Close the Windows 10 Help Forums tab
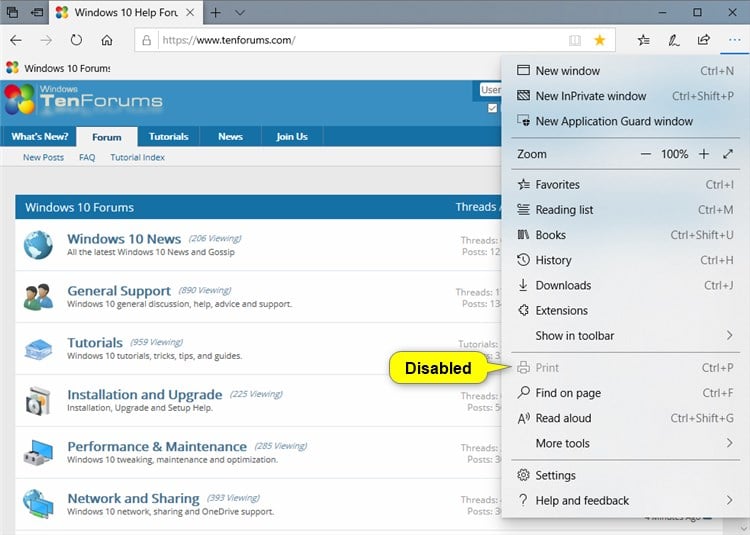 pyautogui.click(x=190, y=12)
